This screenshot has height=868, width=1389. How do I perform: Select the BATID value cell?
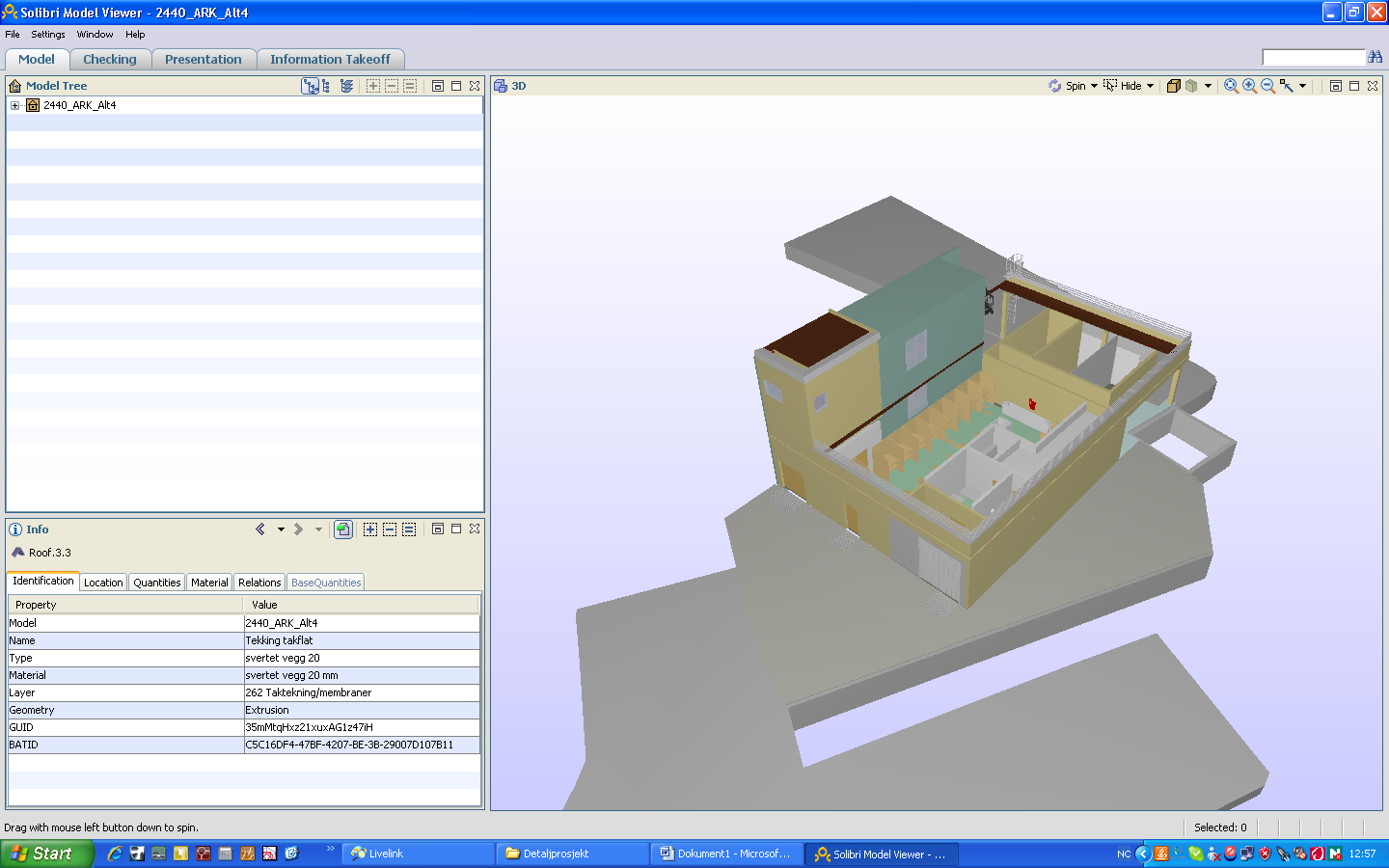point(362,745)
